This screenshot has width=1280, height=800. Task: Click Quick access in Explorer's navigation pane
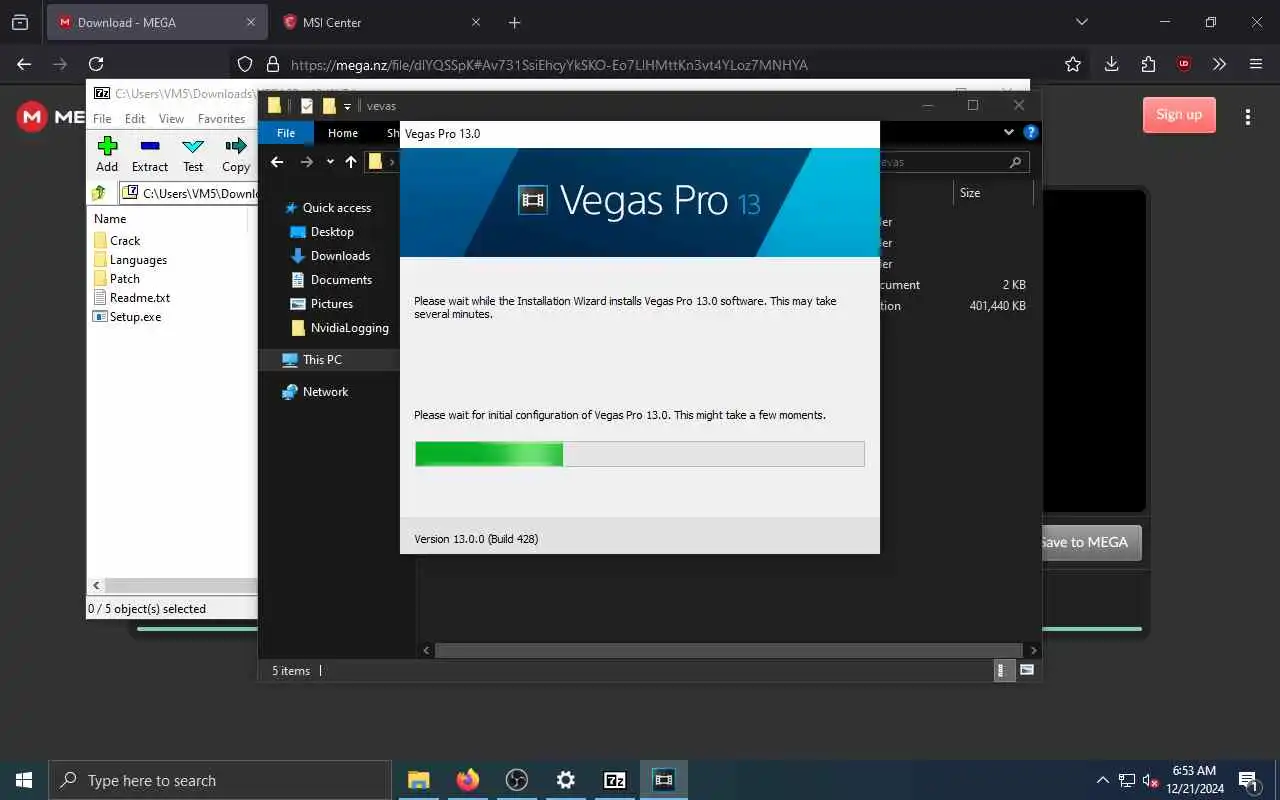point(328,207)
